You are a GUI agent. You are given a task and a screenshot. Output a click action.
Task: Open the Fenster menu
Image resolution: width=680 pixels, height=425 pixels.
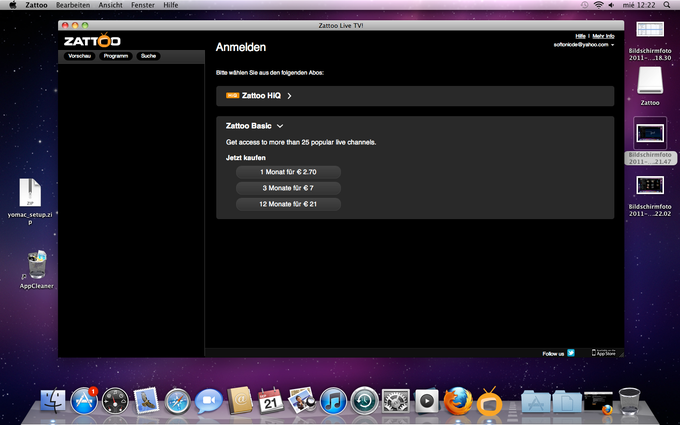(143, 5)
